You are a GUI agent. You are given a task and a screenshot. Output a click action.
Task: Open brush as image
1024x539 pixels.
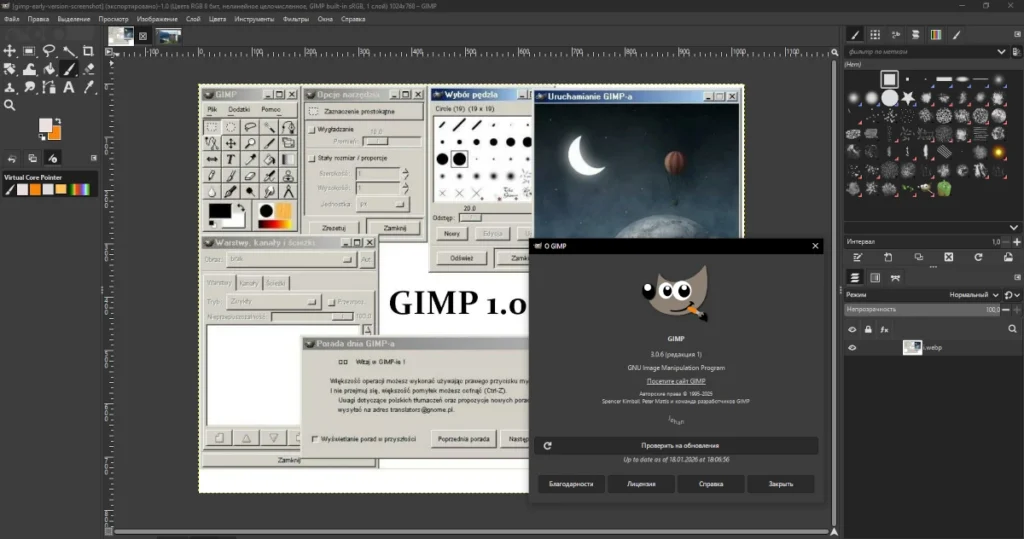point(1008,257)
